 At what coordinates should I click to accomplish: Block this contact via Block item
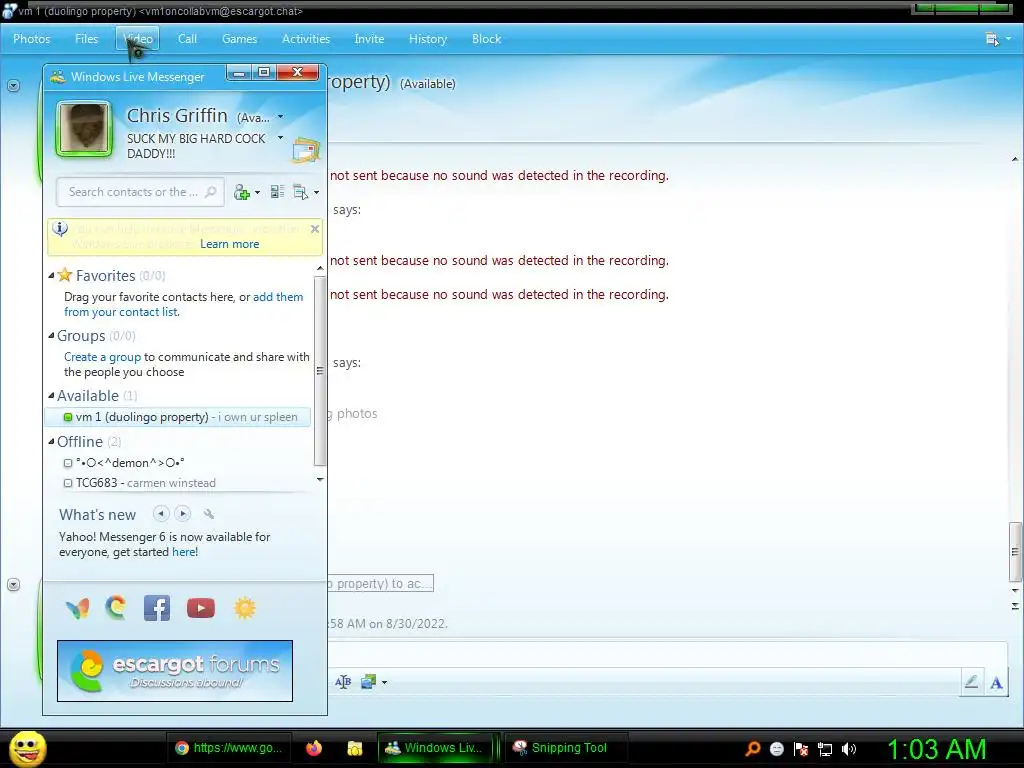point(487,39)
